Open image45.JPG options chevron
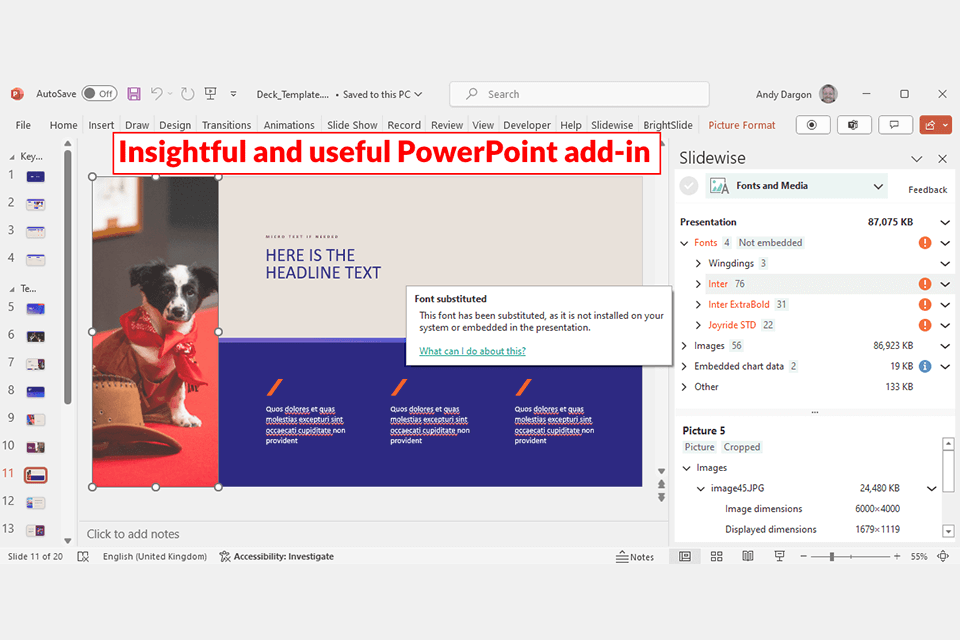 (931, 489)
